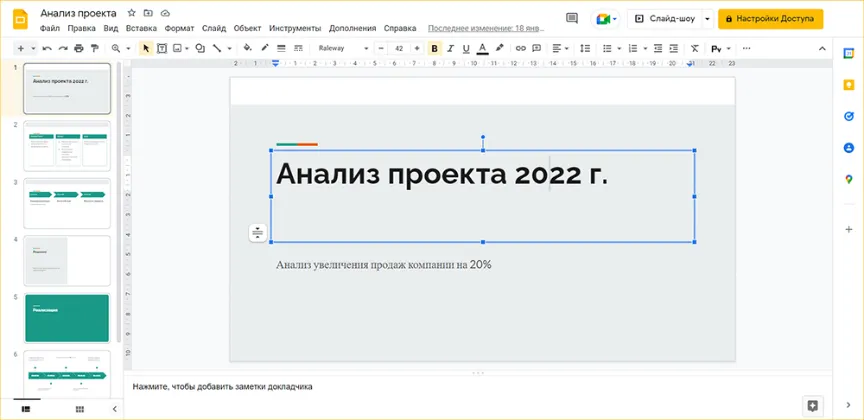Toggle bold formatting

pyautogui.click(x=434, y=49)
